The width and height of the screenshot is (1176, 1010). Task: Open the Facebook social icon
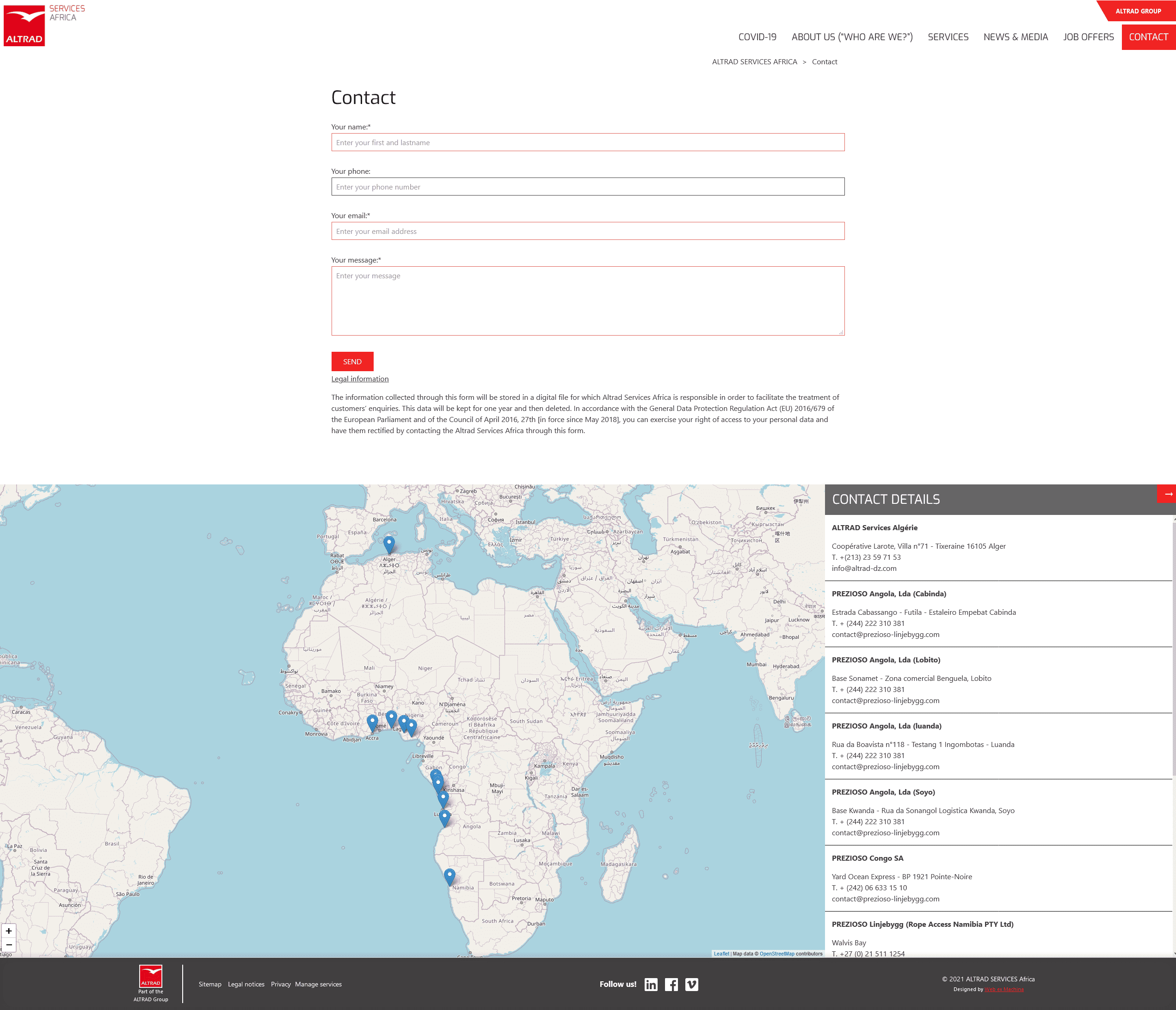click(671, 985)
